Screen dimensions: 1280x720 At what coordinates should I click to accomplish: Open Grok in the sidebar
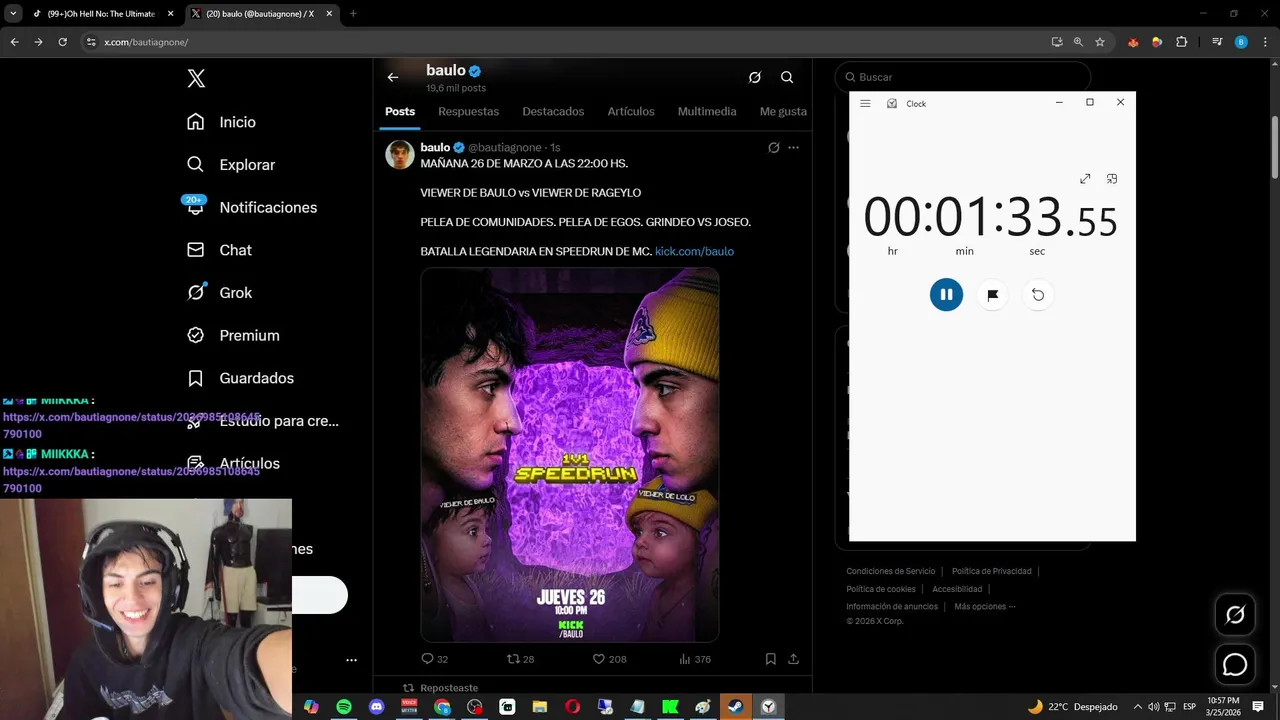coord(218,293)
